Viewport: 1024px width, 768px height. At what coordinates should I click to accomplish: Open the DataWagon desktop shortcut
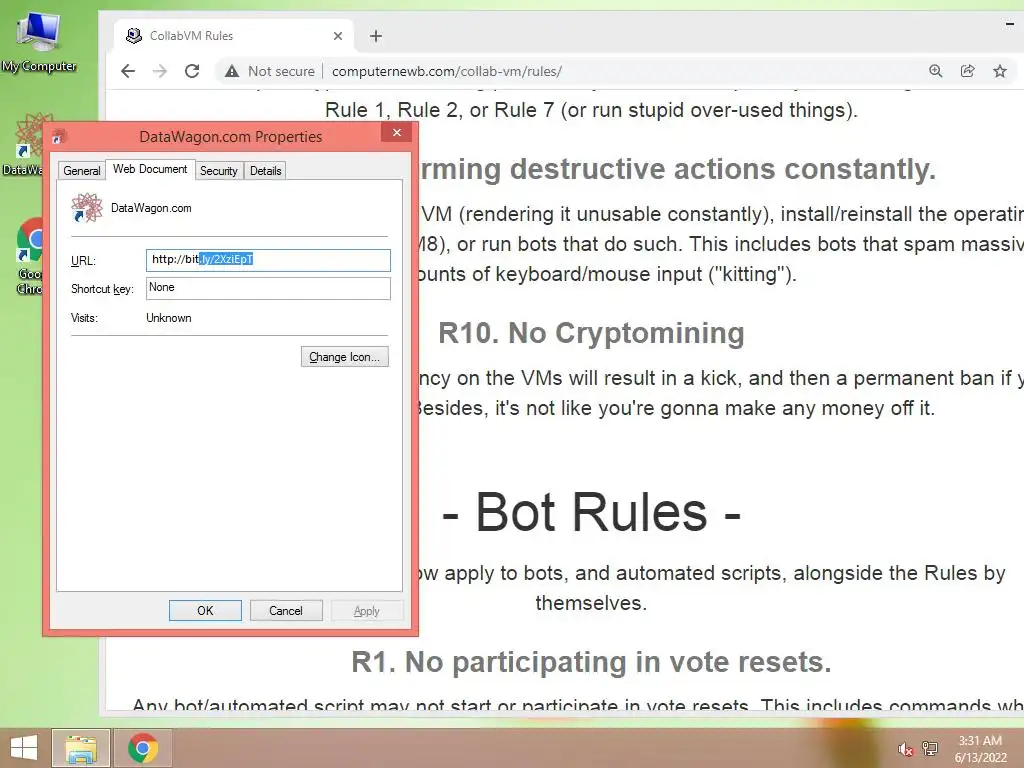coord(25,145)
